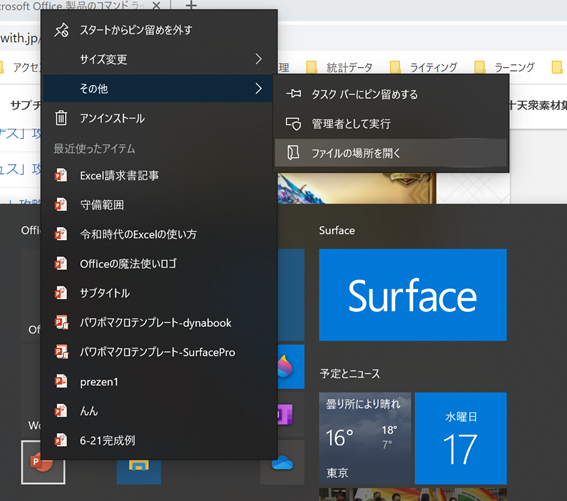Screen dimensions: 567x501
Task: Click the unpin icon beside スタートからピン留めを外す
Action: tap(61, 30)
